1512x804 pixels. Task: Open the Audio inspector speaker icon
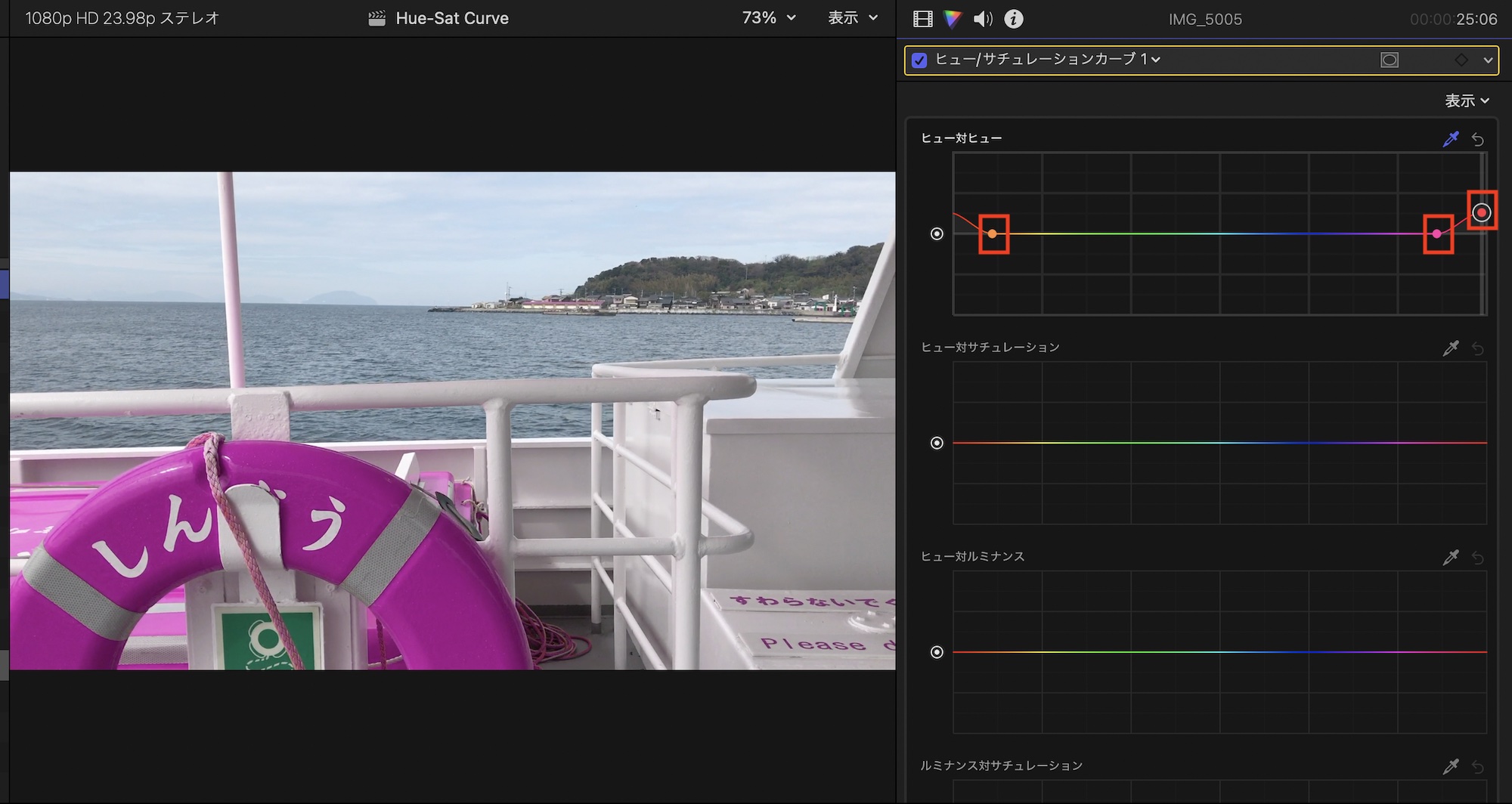(x=983, y=19)
